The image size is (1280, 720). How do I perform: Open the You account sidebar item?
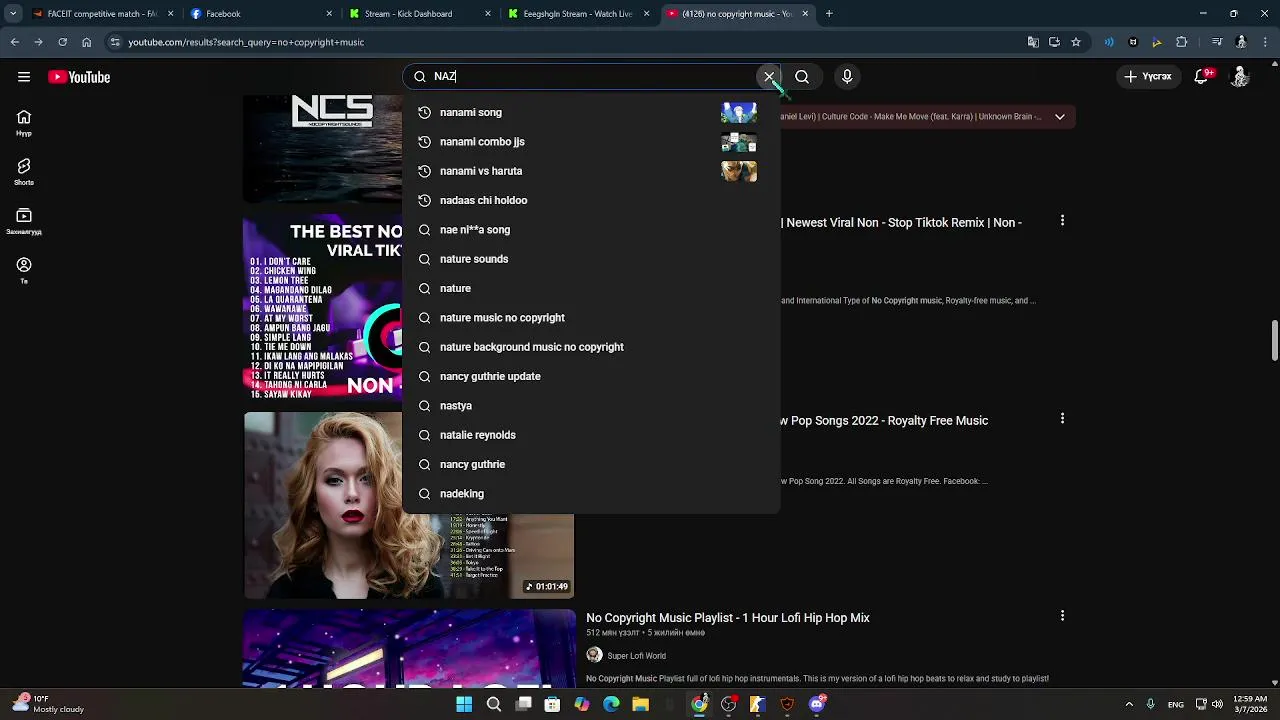click(24, 270)
